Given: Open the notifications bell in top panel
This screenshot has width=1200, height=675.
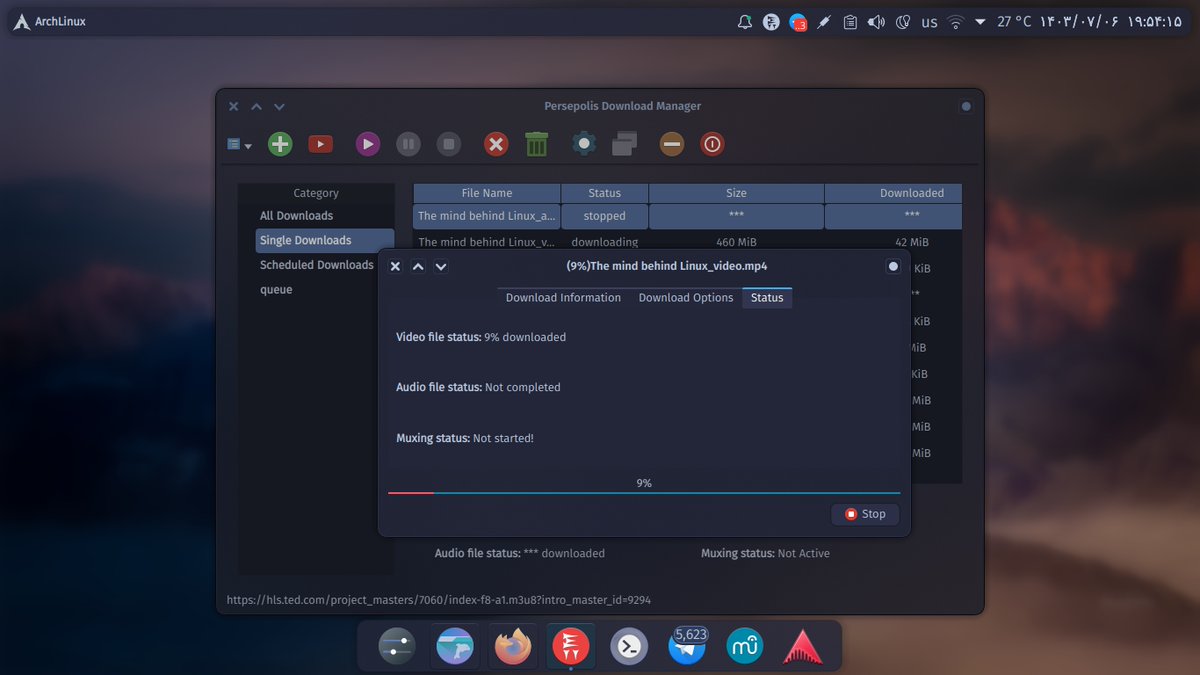Looking at the screenshot, I should (744, 21).
